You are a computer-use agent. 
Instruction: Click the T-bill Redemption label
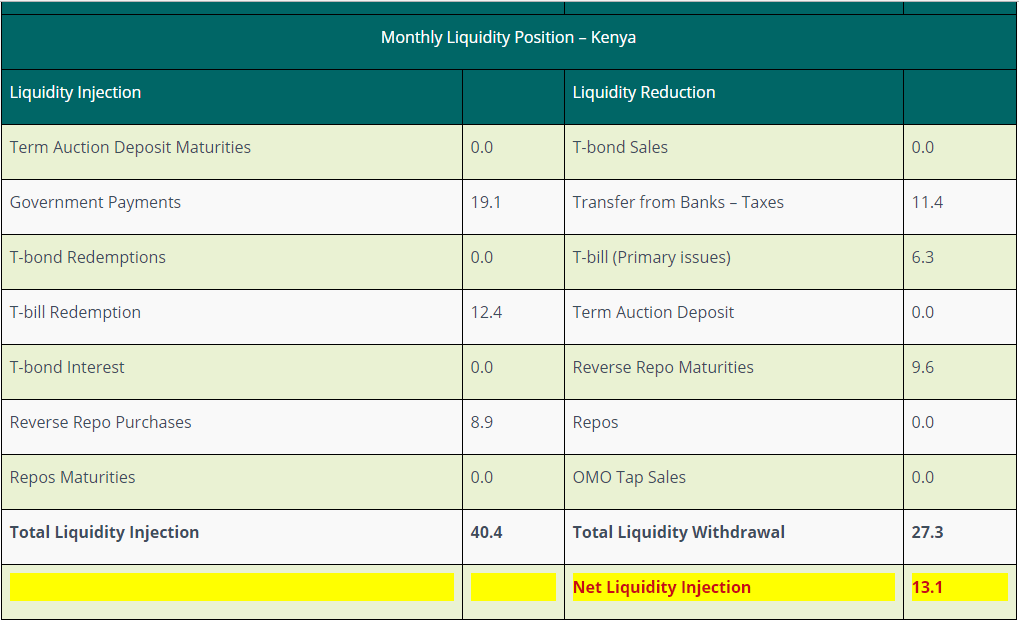[x=76, y=313]
